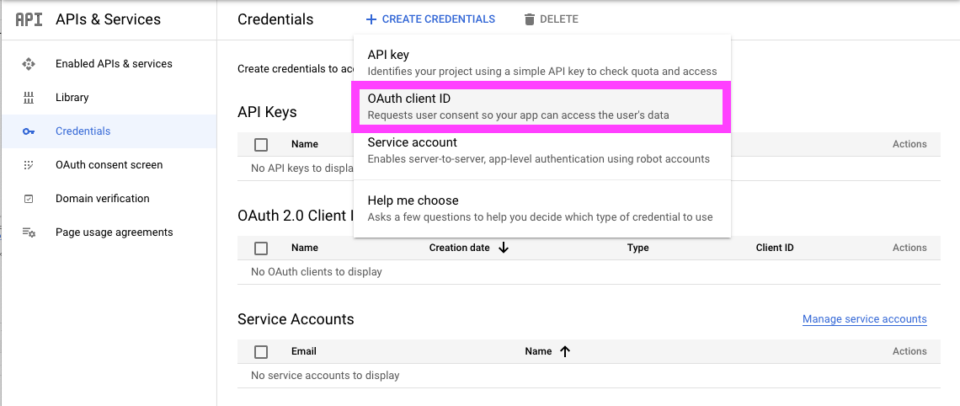
Task: Sort service accounts by Name arrow
Action: (x=565, y=351)
